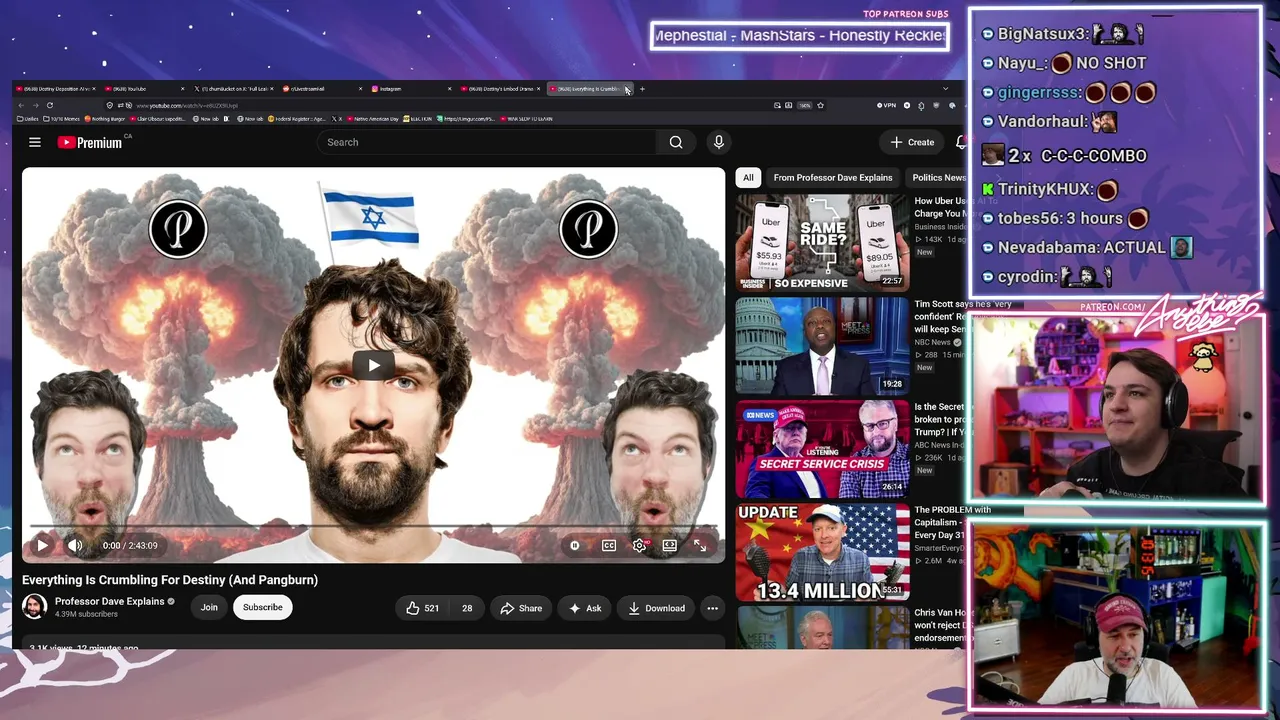Screen dimensions: 1280x720
Task: Open the YouTube guide hamburger menu
Action: pos(35,142)
